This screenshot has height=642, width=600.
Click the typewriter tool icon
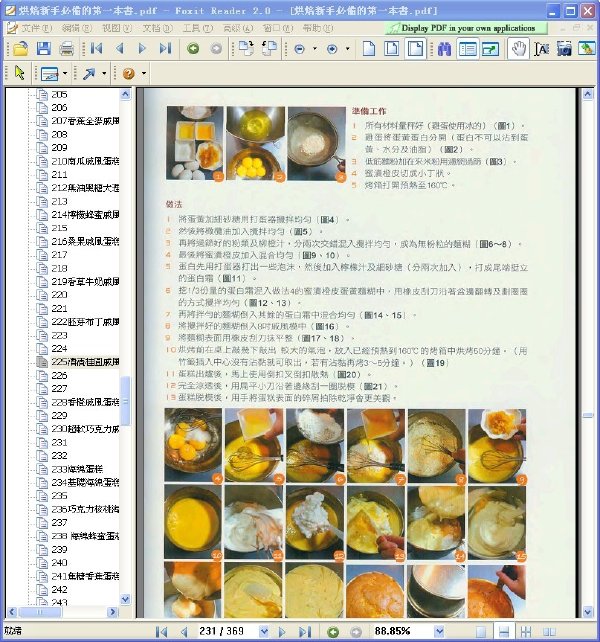point(50,74)
